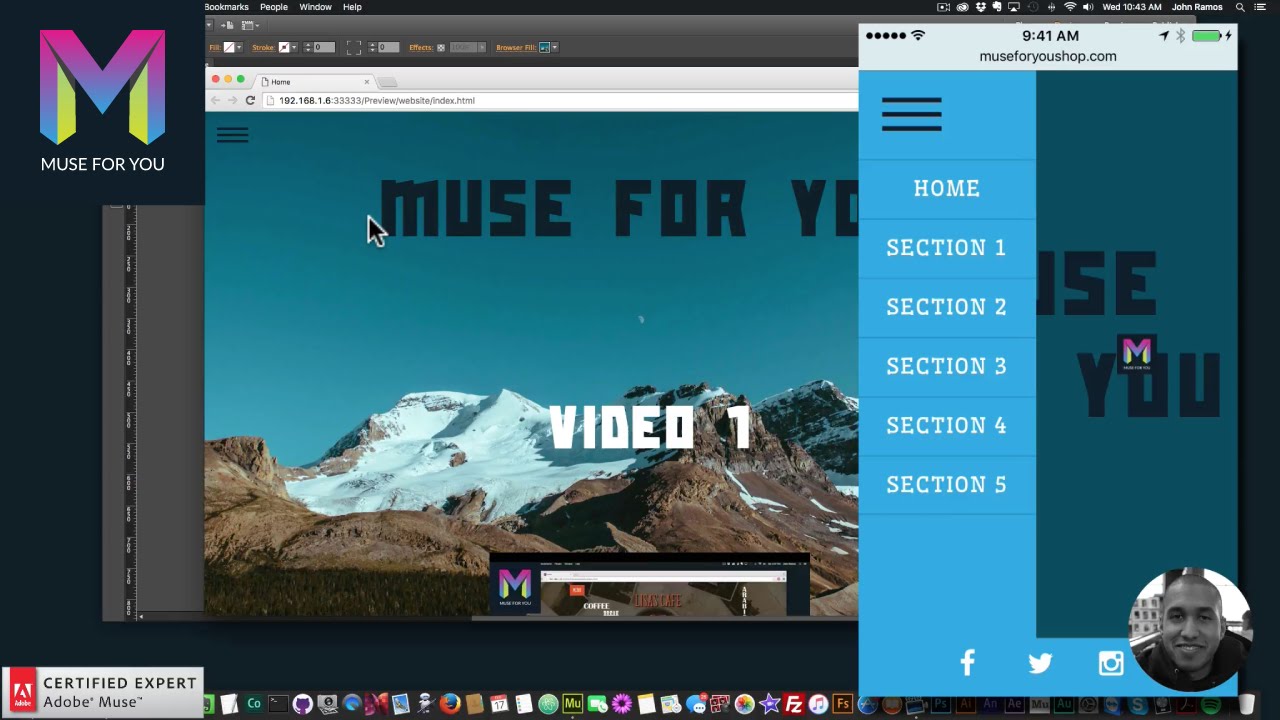Screen dimensions: 1280x720
Task: Open Terminal from the Dock
Action: [x=278, y=704]
